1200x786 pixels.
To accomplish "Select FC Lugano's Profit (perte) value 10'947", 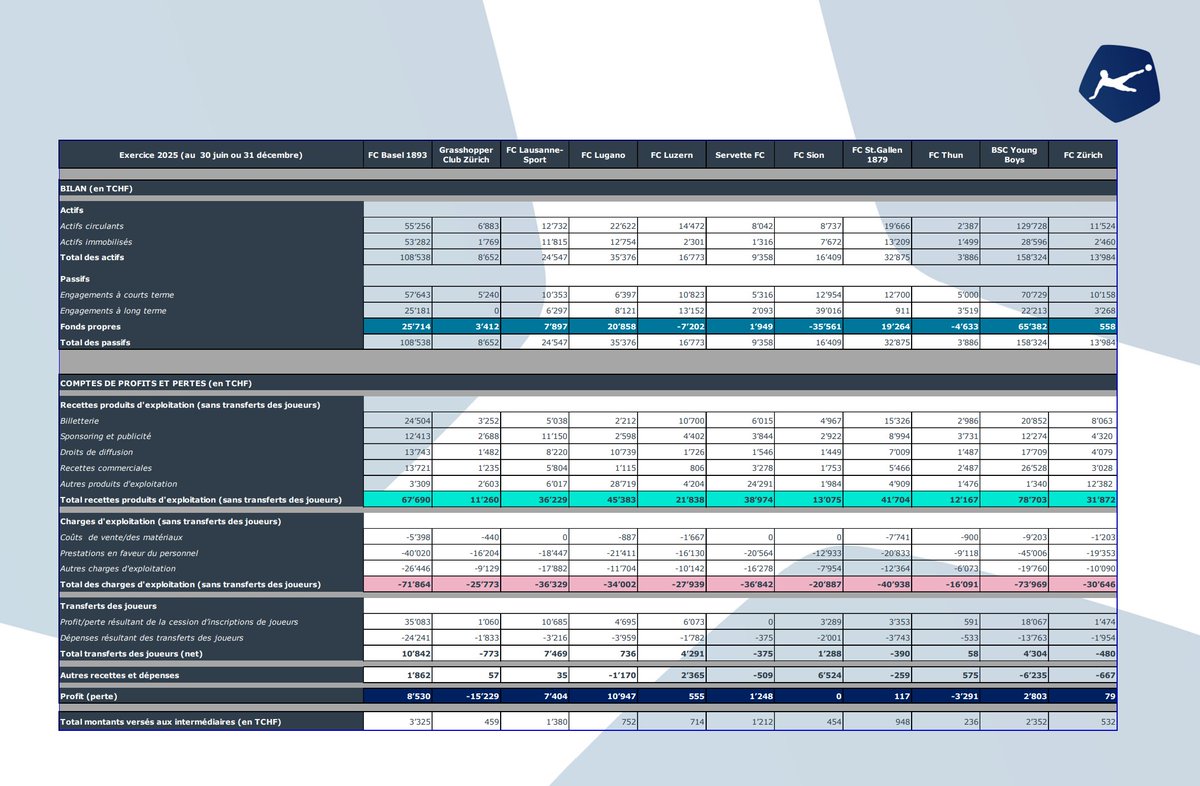I will point(603,696).
